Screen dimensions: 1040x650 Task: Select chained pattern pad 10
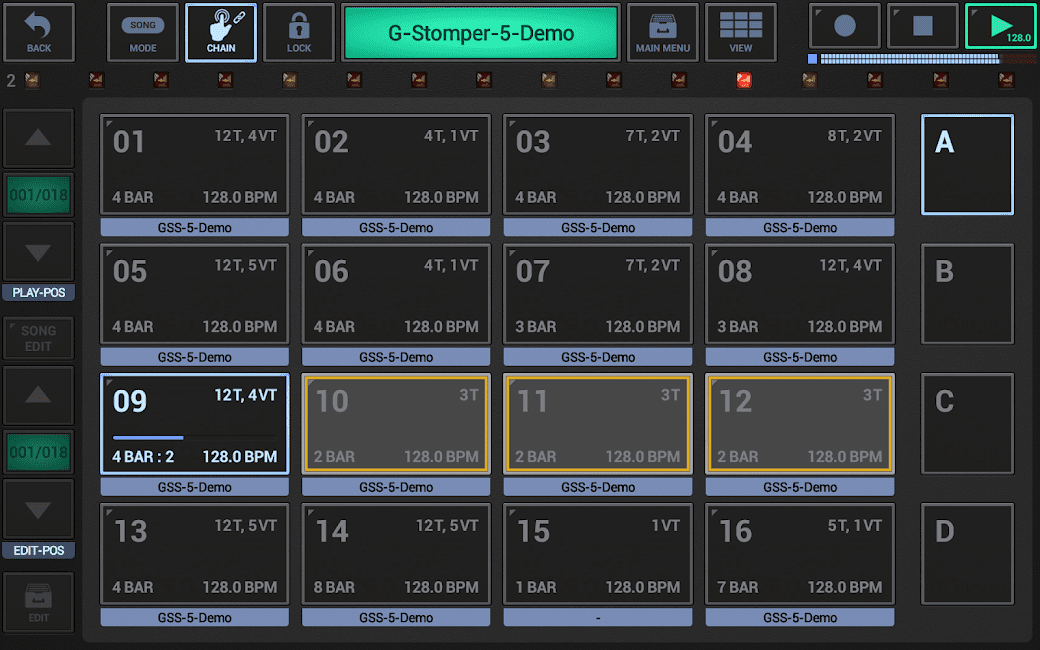click(396, 424)
